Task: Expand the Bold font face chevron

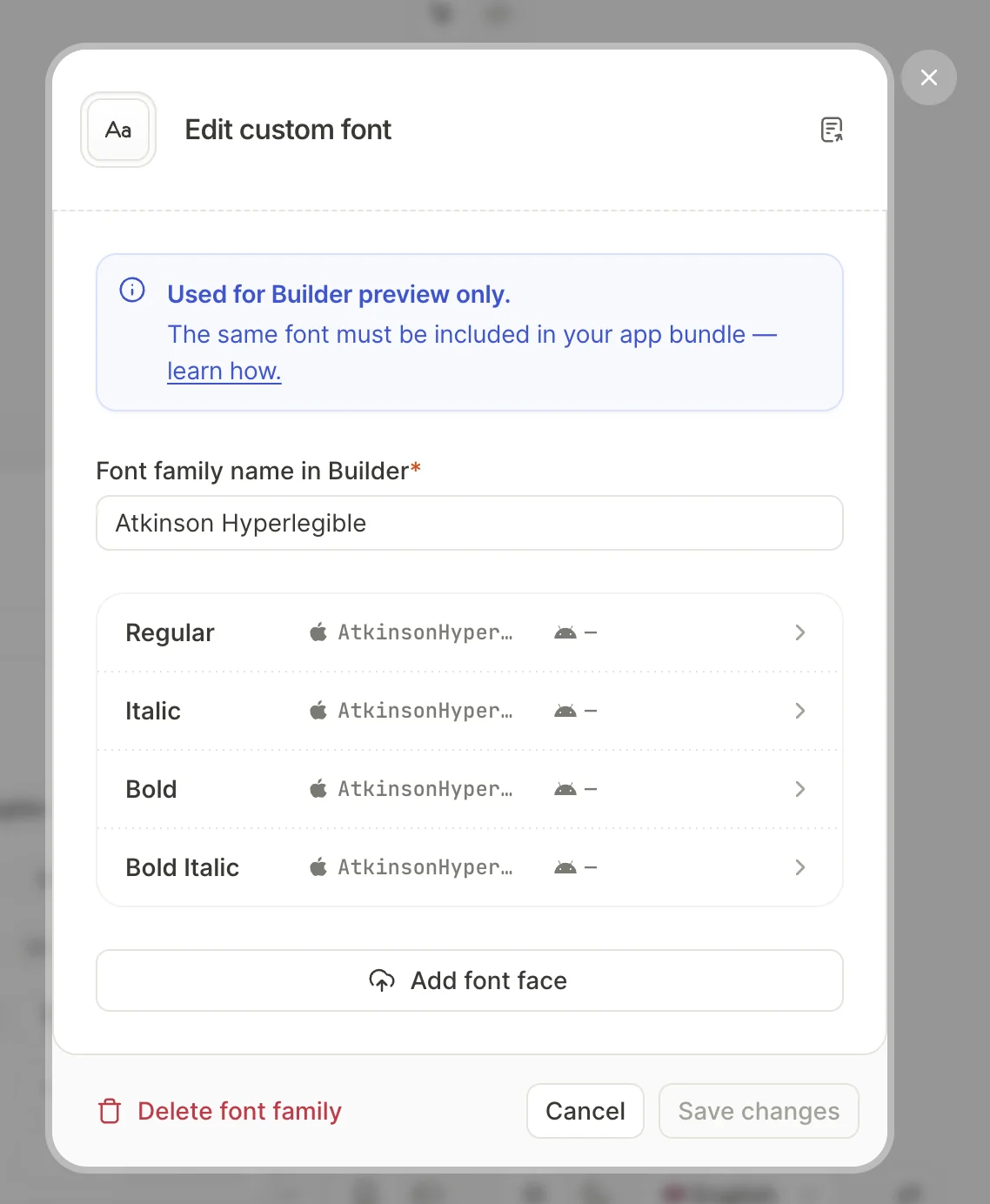Action: [800, 789]
